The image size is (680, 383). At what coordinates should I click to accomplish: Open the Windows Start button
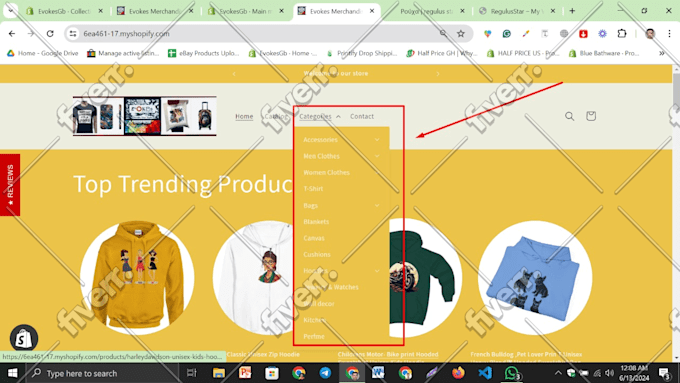[13, 373]
